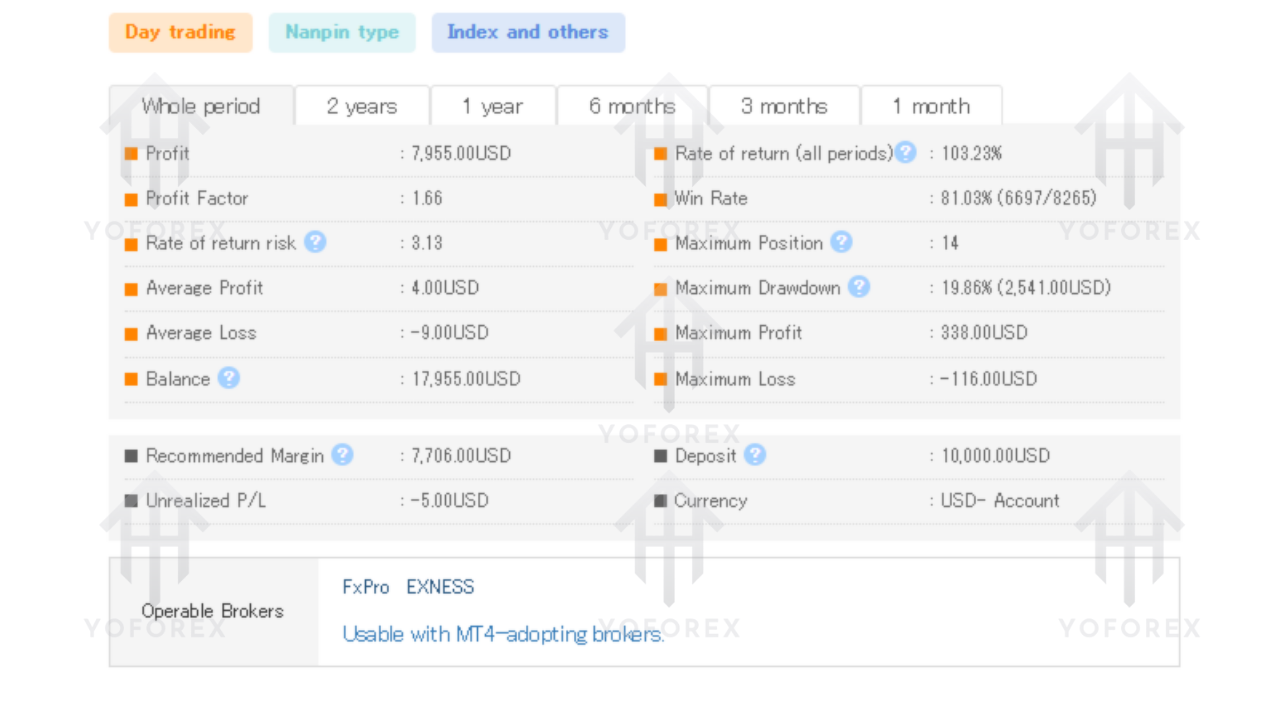The image size is (1280, 720).
Task: Show the 6 months tab
Action: (x=632, y=106)
